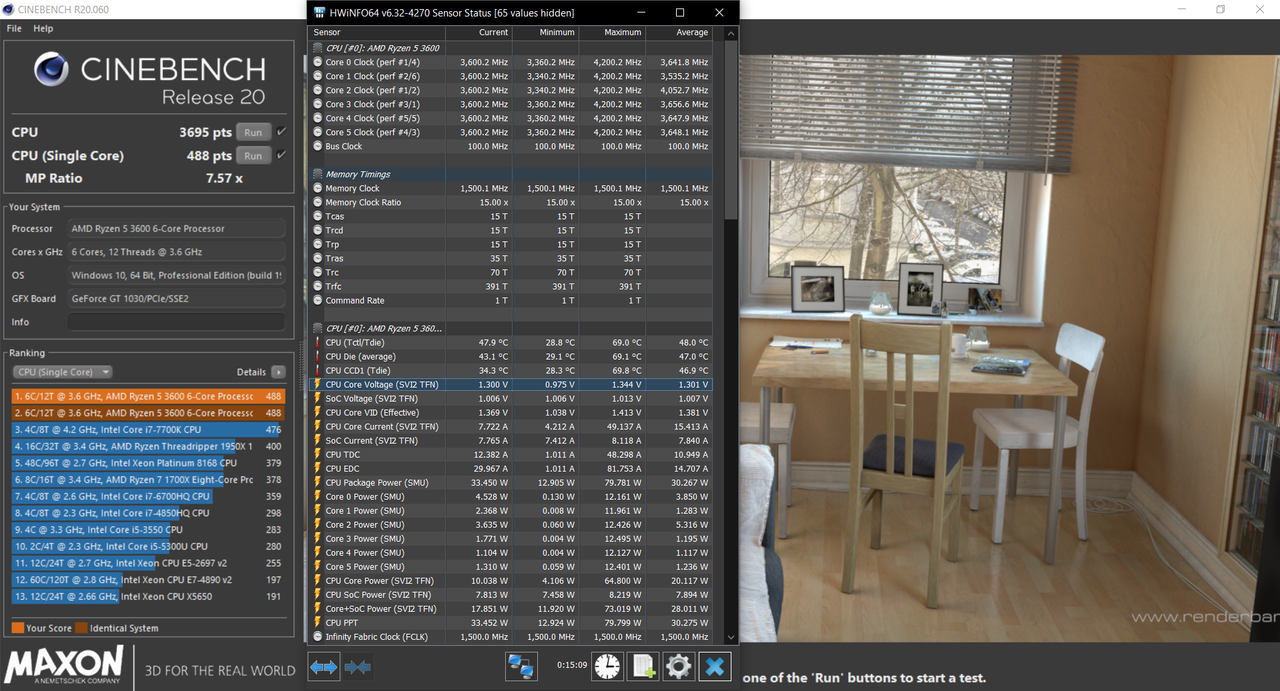Select the 'CPU Core Voltage (SVI2 TFN)' sensor row
Viewport: 1280px width, 691px height.
pyautogui.click(x=510, y=384)
